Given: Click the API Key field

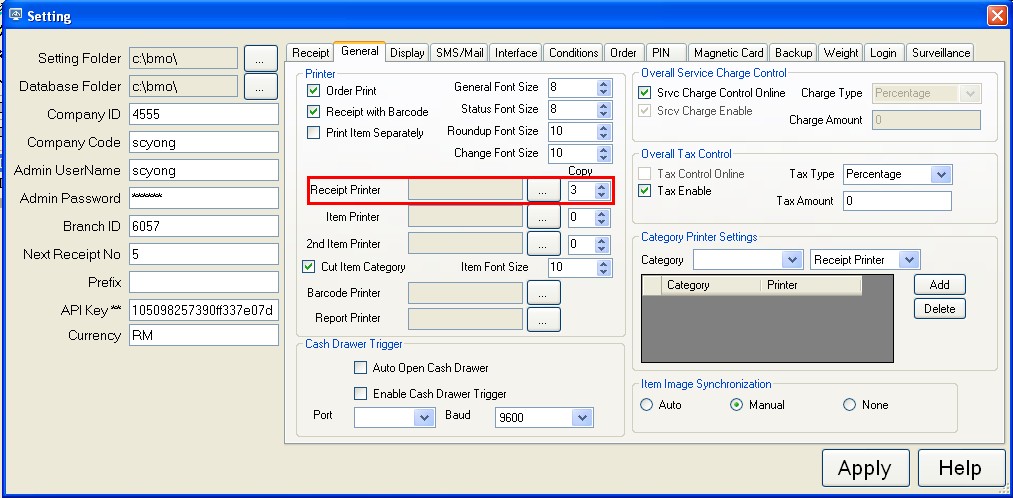Looking at the screenshot, I should coord(204,311).
